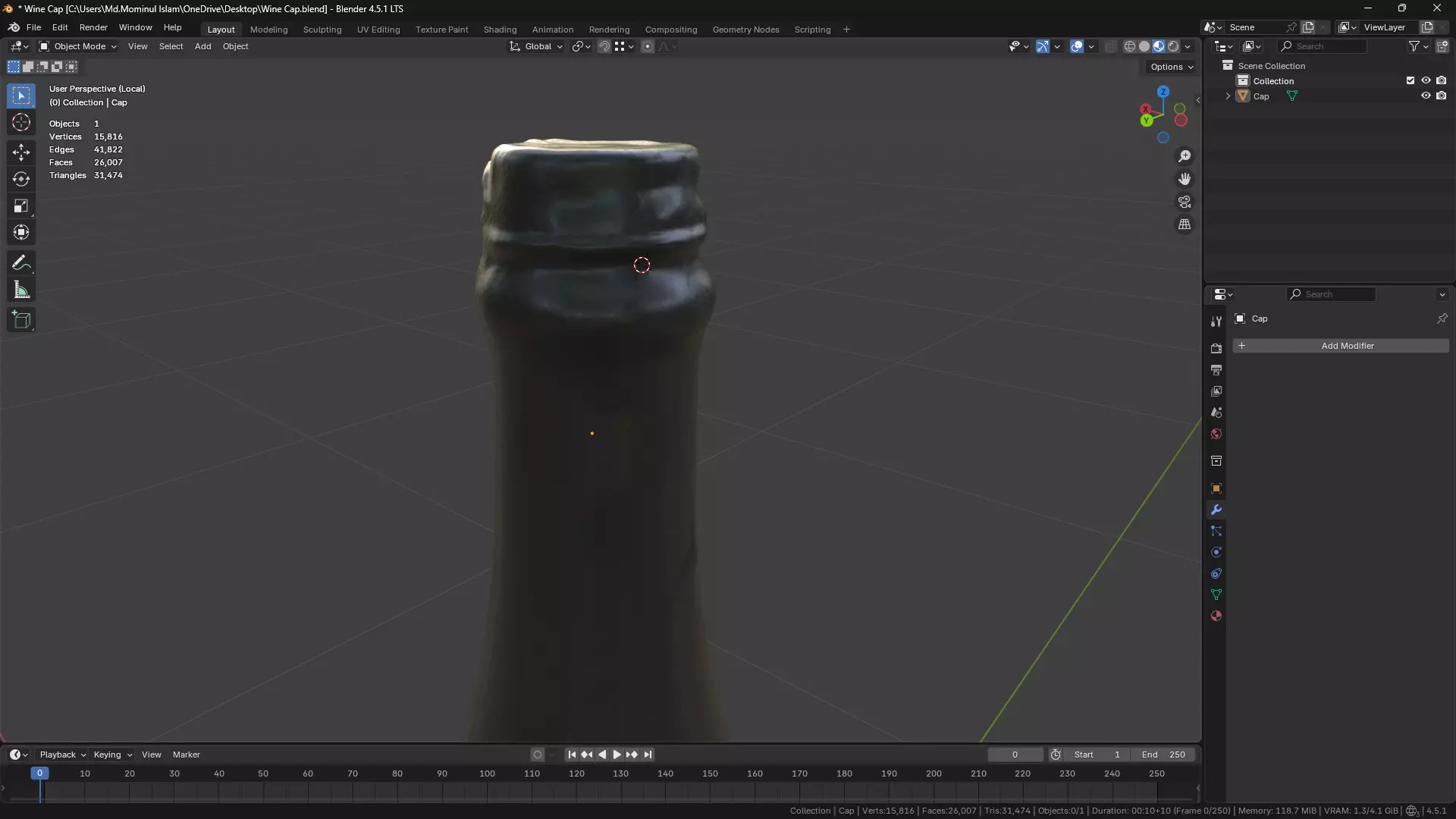The image size is (1456, 819).
Task: Select the Move tool
Action: [21, 152]
